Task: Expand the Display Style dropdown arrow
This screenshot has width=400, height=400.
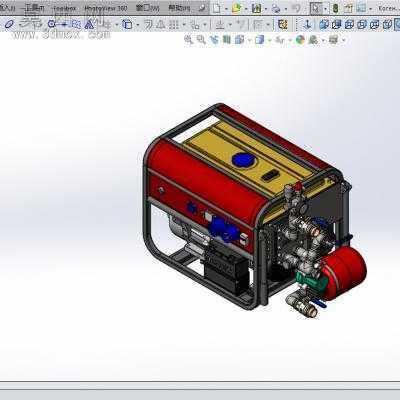Action: (x=269, y=40)
